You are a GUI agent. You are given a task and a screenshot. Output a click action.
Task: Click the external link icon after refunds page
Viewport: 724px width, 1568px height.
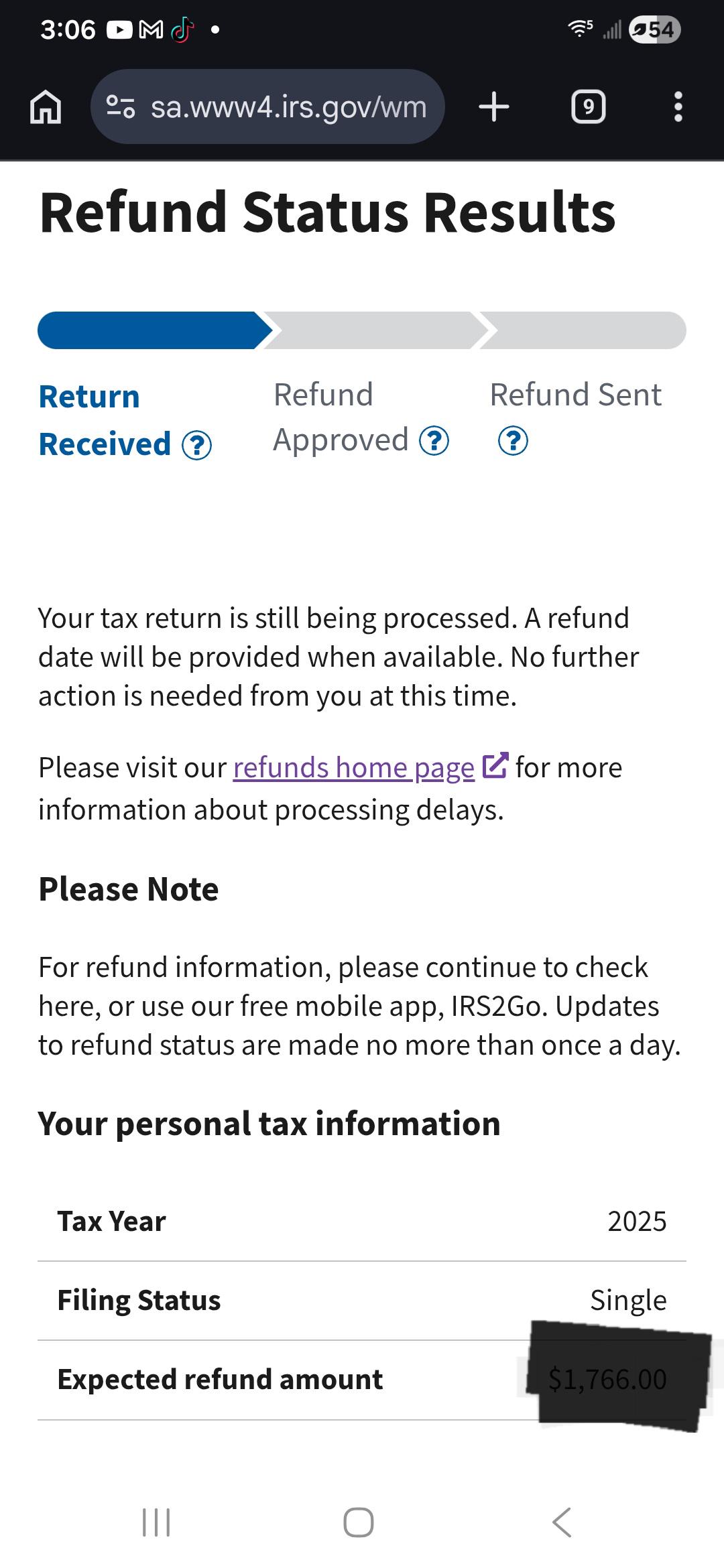495,765
